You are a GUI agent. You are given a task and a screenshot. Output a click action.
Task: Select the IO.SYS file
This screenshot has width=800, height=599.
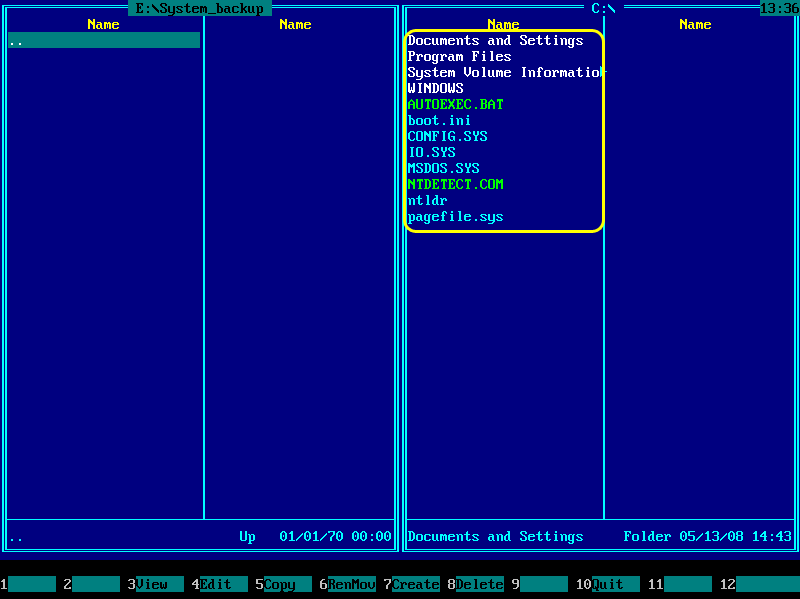coord(431,152)
